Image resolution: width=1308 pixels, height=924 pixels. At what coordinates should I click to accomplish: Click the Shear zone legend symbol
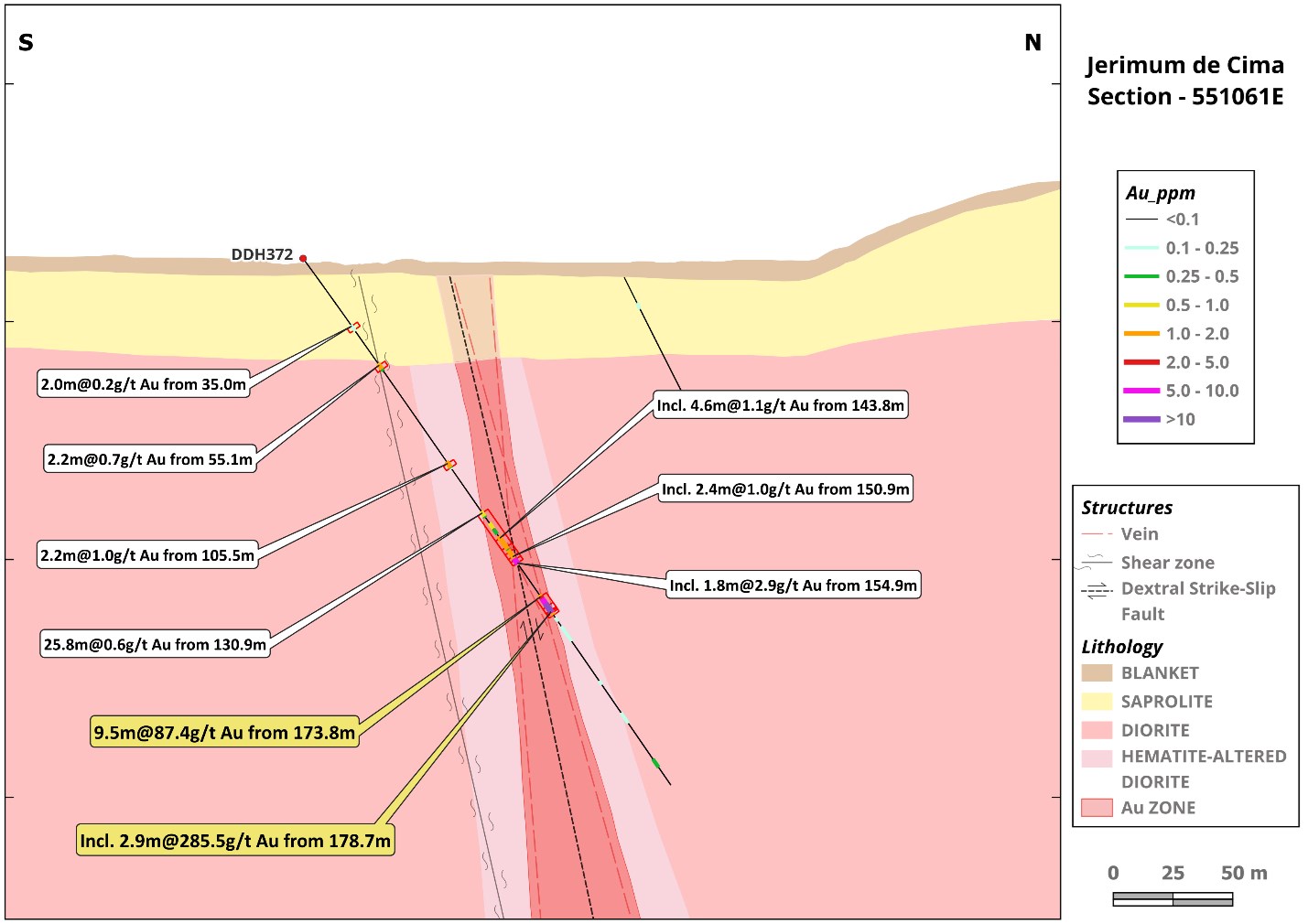1097,562
